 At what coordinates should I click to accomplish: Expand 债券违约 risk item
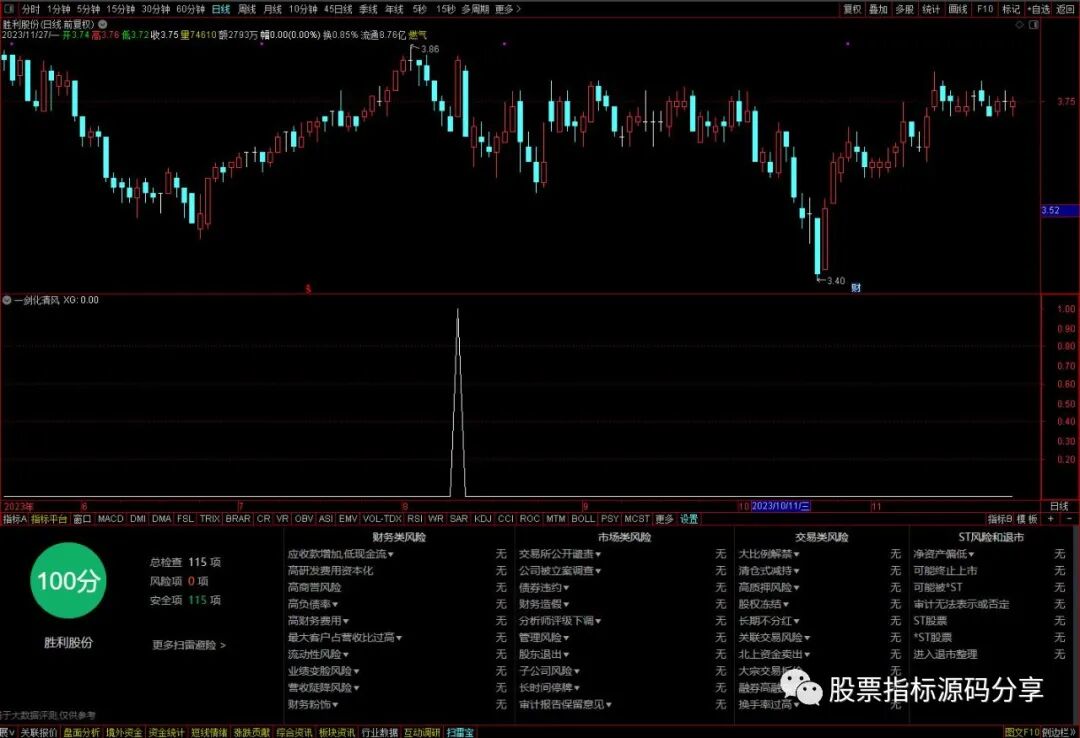click(x=544, y=588)
